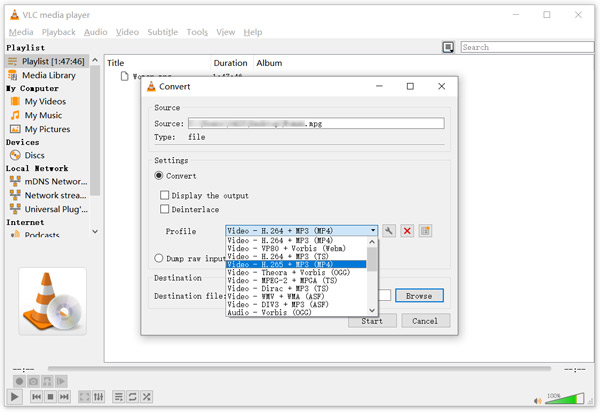
Task: Open Universal Plug'n'Play item
Action: click(49, 209)
